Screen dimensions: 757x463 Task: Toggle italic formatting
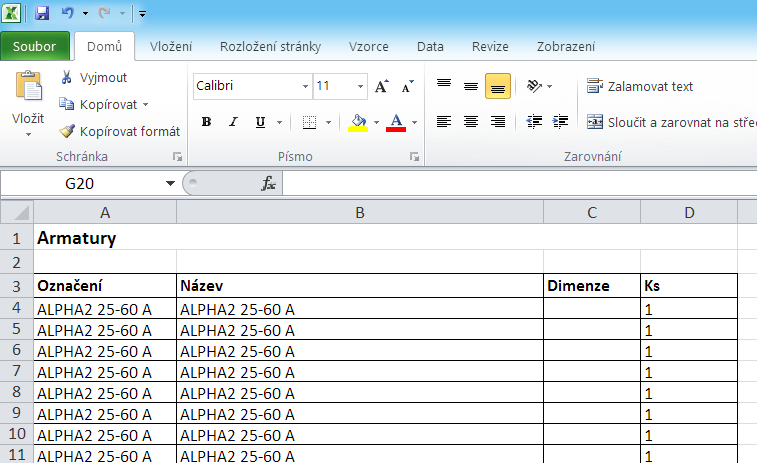click(233, 122)
